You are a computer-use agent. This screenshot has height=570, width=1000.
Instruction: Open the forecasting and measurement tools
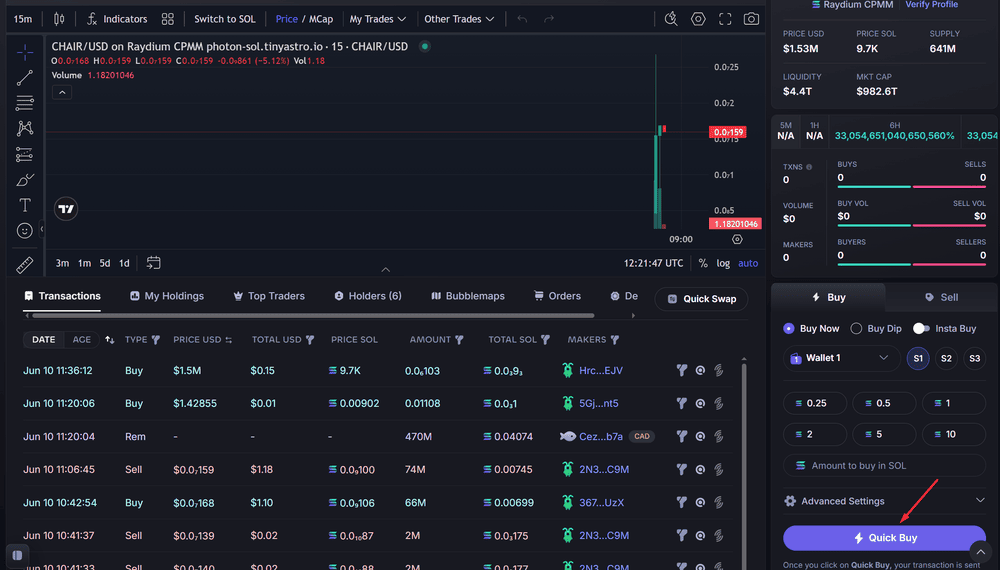point(25,154)
